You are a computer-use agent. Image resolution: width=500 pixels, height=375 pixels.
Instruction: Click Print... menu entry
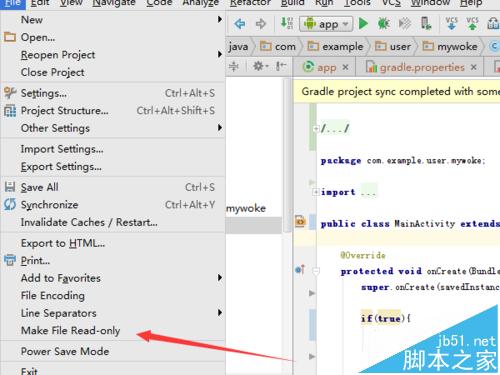click(112, 261)
